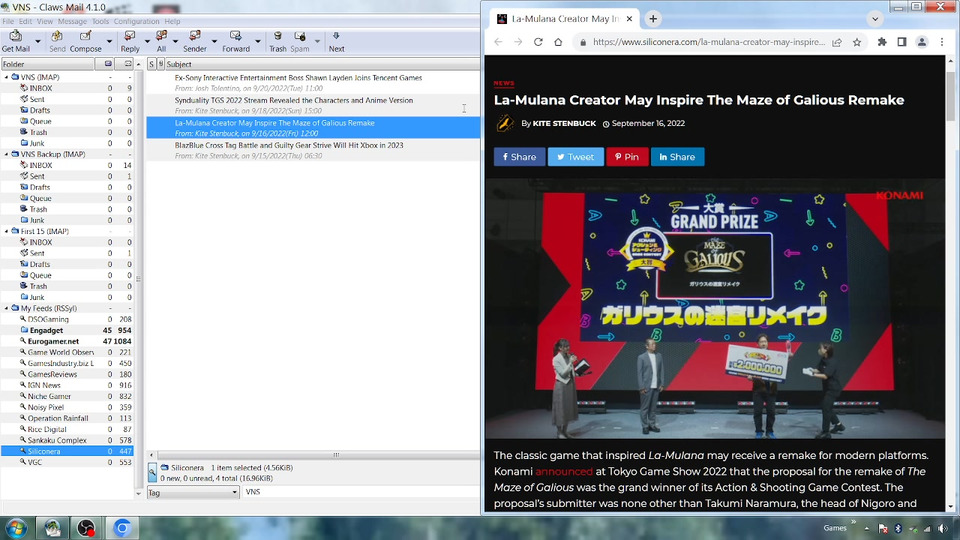Open the Tools menu
This screenshot has height=540, width=960.
(100, 21)
